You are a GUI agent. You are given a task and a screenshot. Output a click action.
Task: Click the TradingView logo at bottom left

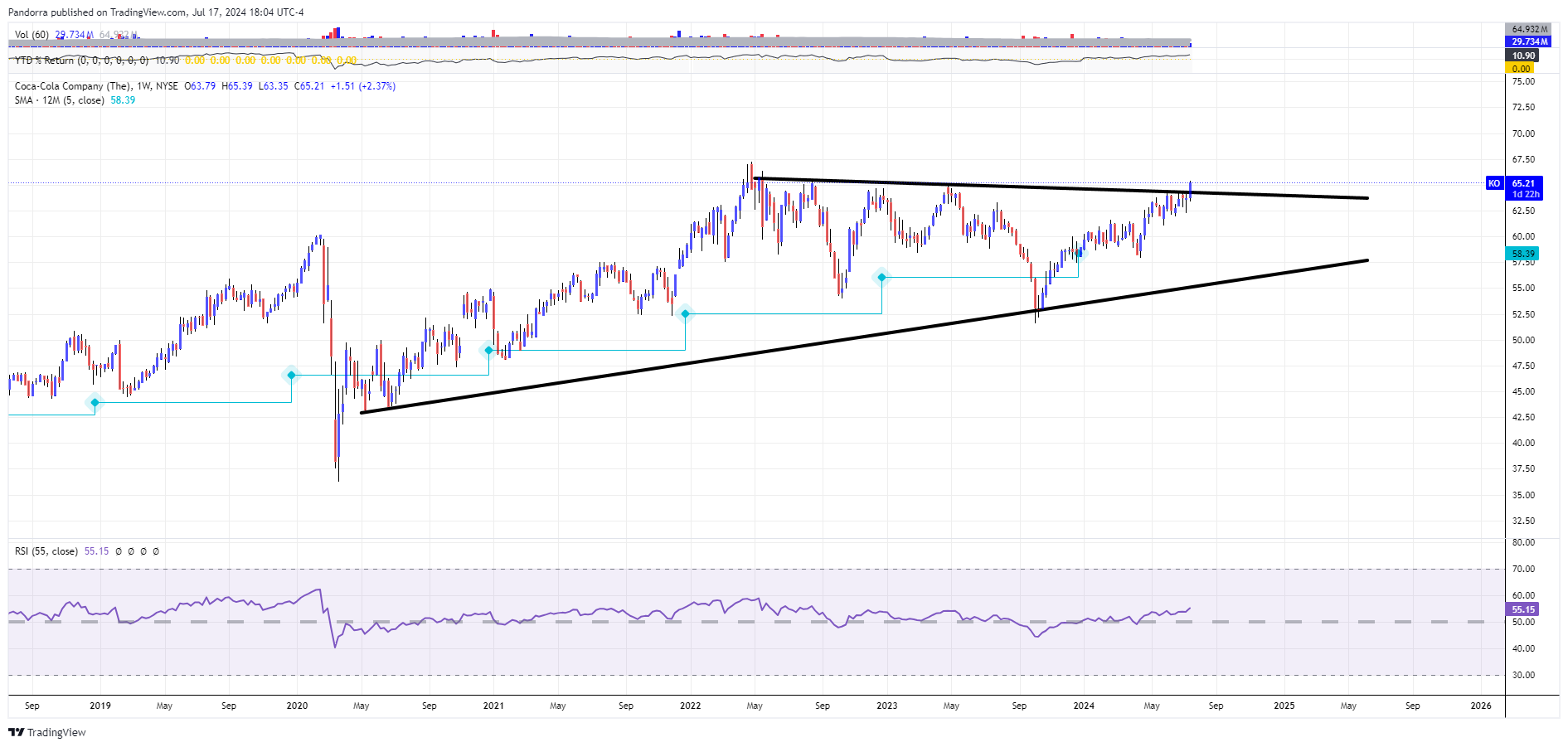pyautogui.click(x=47, y=732)
